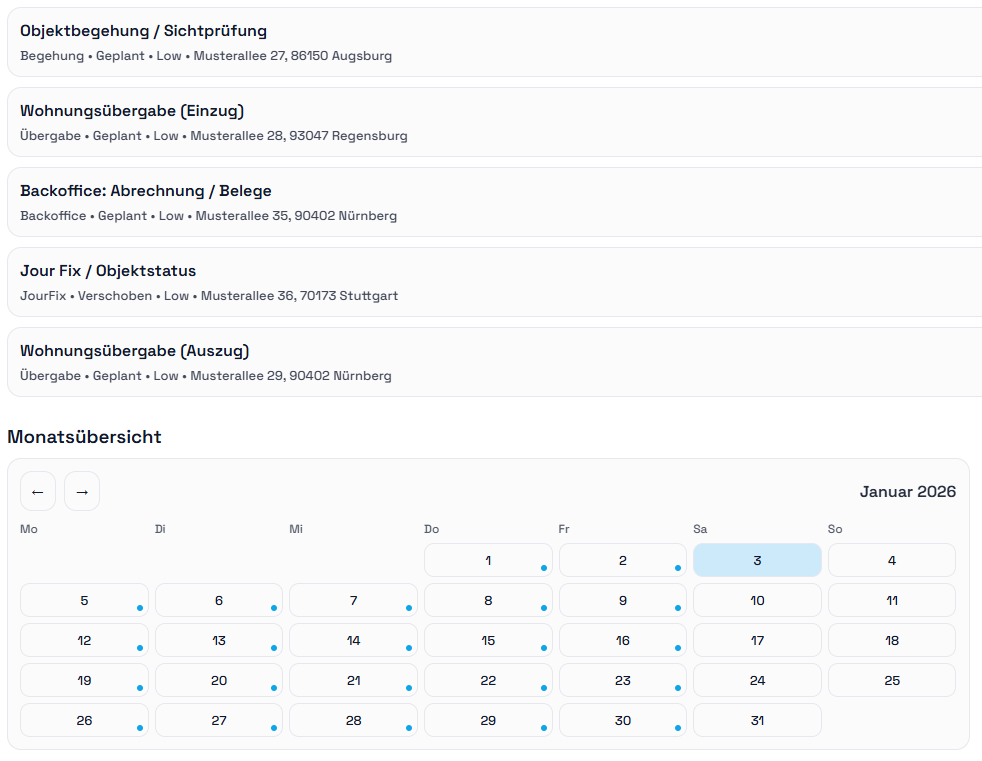Screen dimensions: 982x761
Task: Select day 8 in the month overview
Action: tap(488, 601)
